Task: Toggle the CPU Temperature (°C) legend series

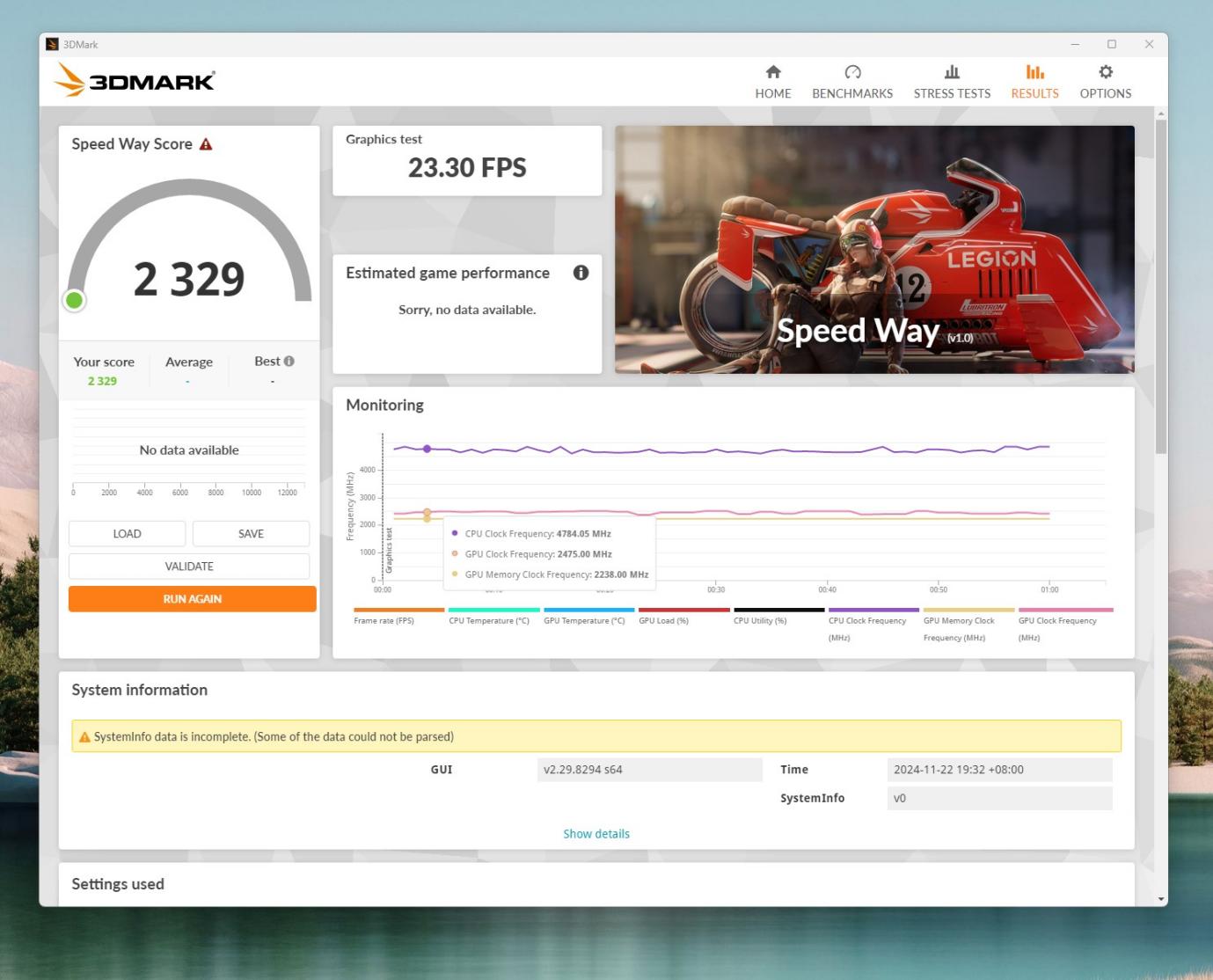Action: click(493, 616)
